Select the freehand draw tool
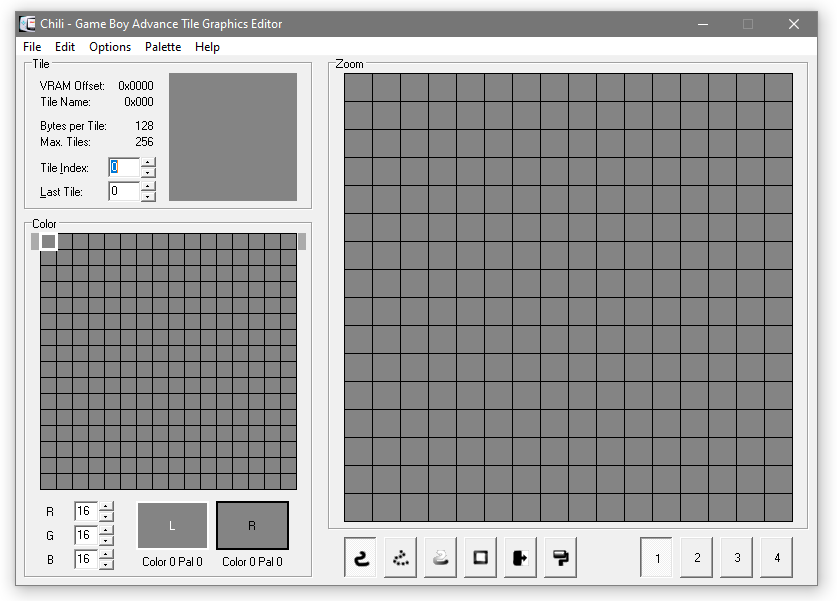The width and height of the screenshot is (837, 601). click(361, 557)
